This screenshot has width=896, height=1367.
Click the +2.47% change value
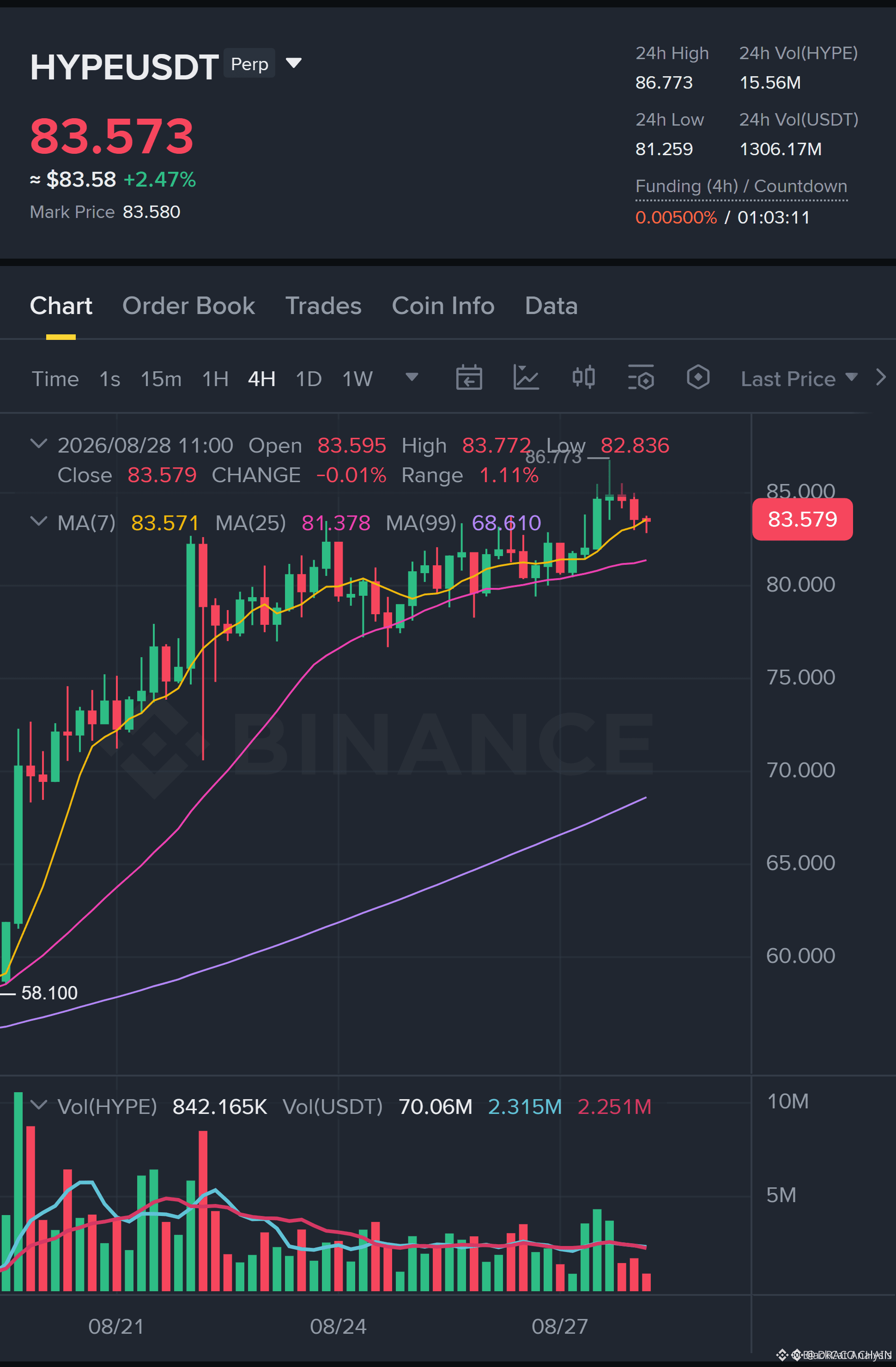[160, 179]
